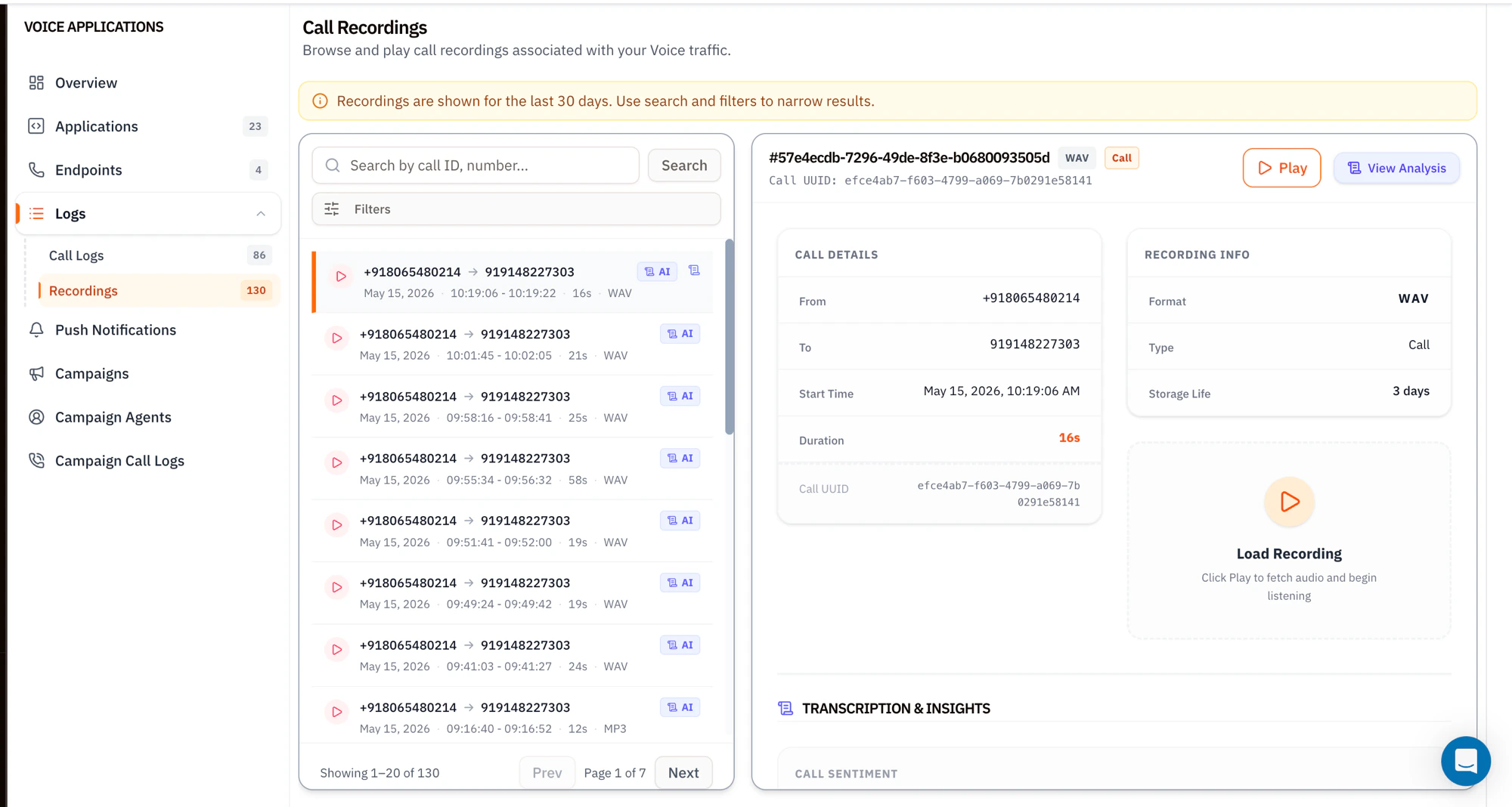Viewport: 1512px width, 807px height.
Task: Click the recording ID heading #57e4ecdb
Action: tap(909, 158)
